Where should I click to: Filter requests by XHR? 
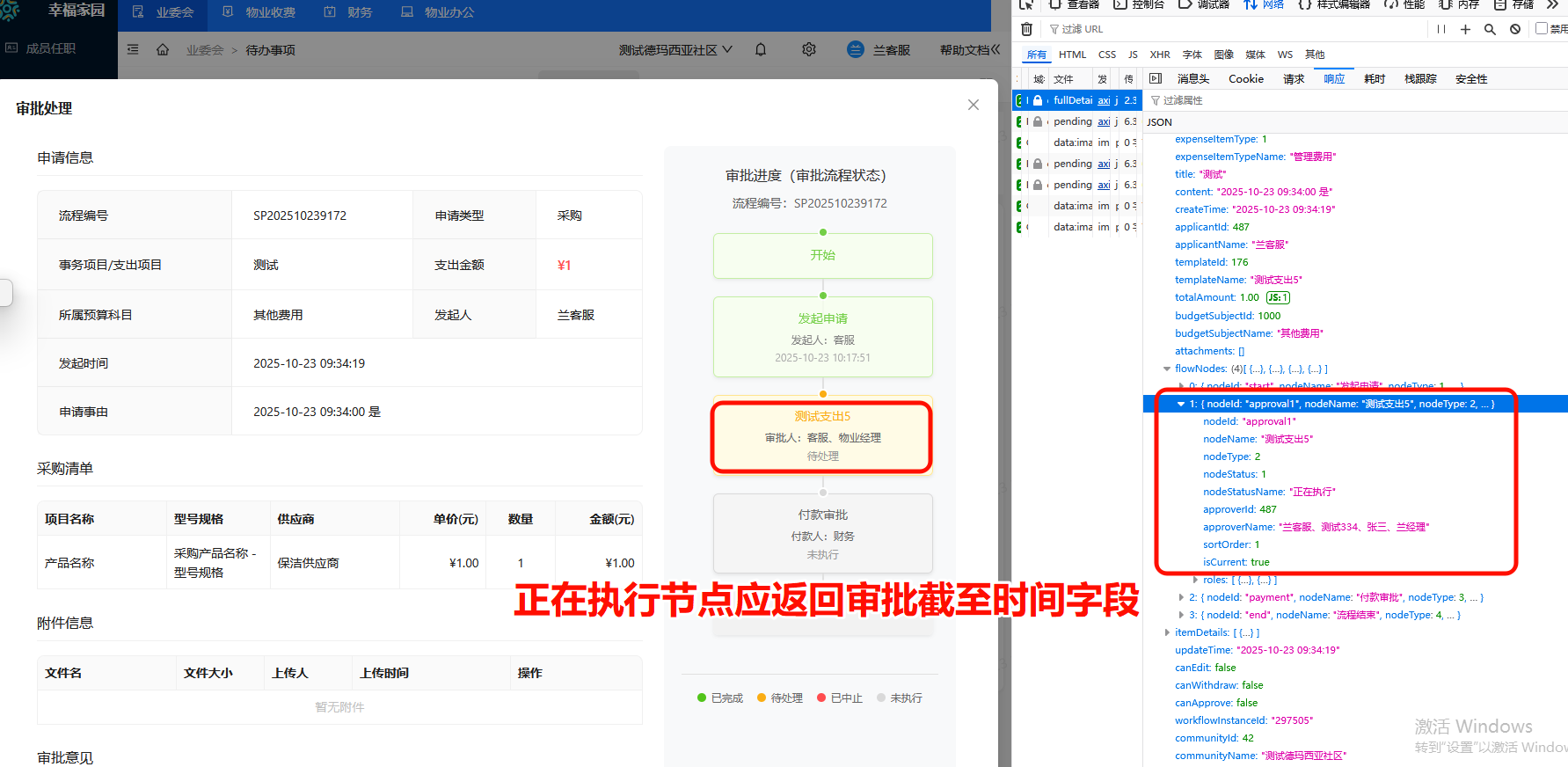pyautogui.click(x=1160, y=55)
